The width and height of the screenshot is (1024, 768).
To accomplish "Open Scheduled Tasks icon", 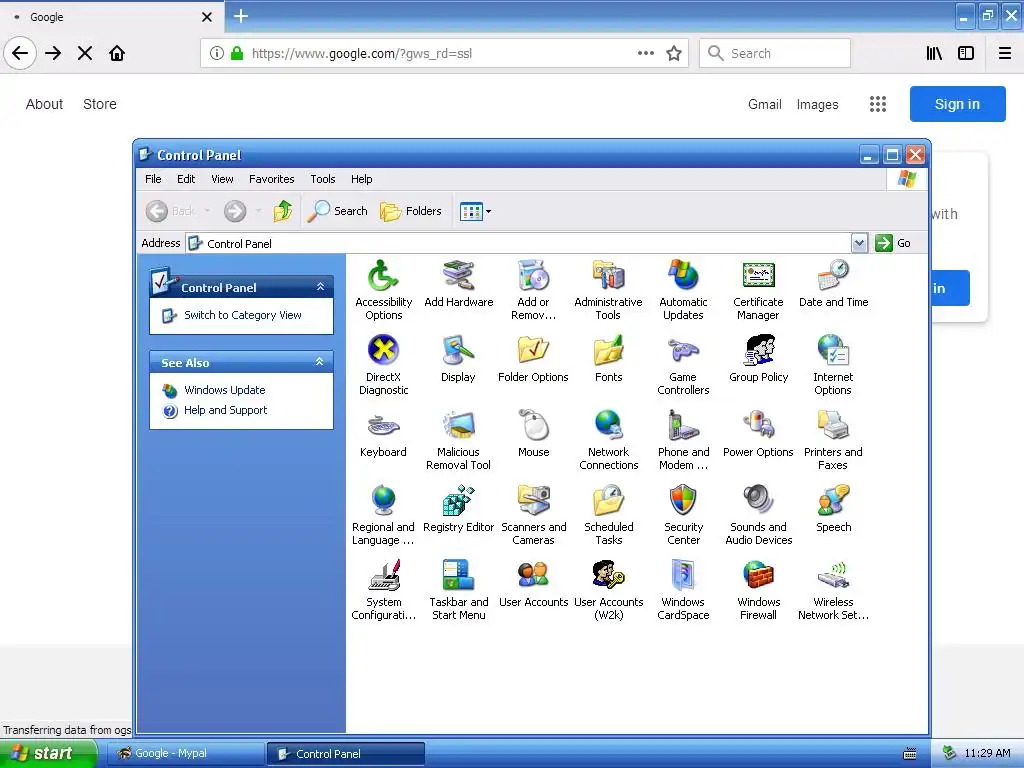I will coord(608,515).
